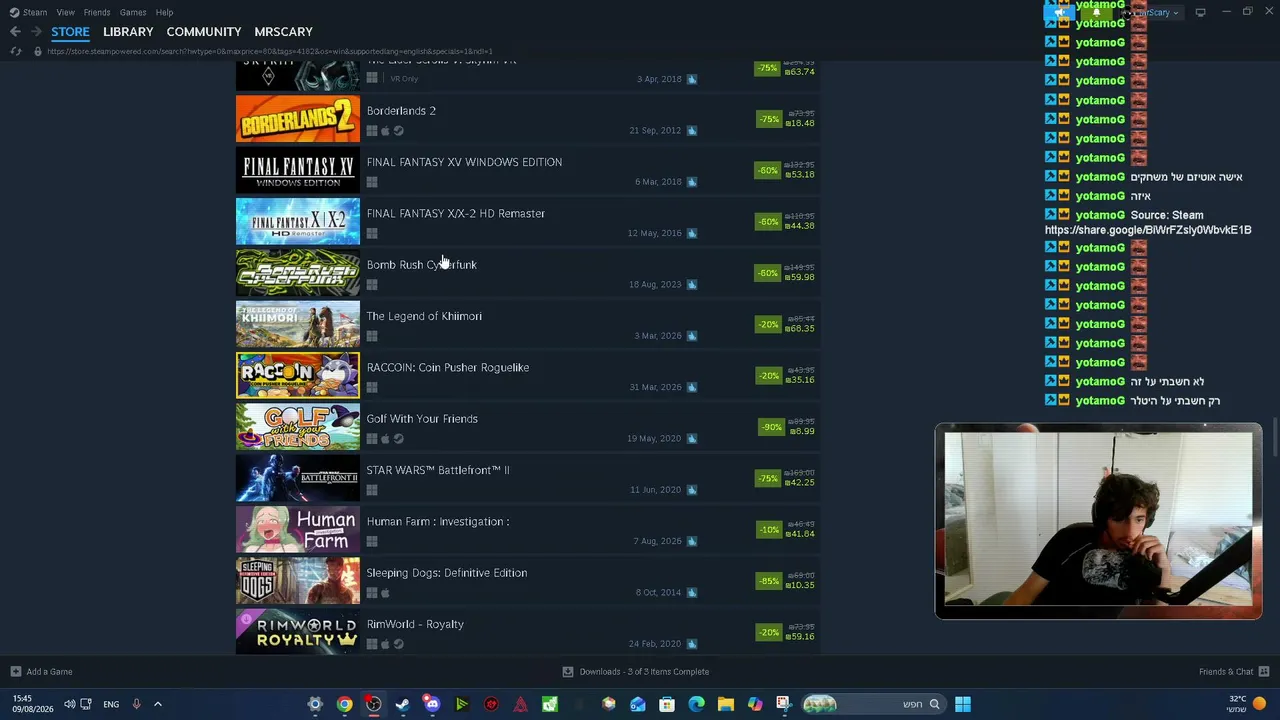Open RACCOIN: Coin Pusher Roguelike title
The width and height of the screenshot is (1280, 720).
pyautogui.click(x=448, y=367)
